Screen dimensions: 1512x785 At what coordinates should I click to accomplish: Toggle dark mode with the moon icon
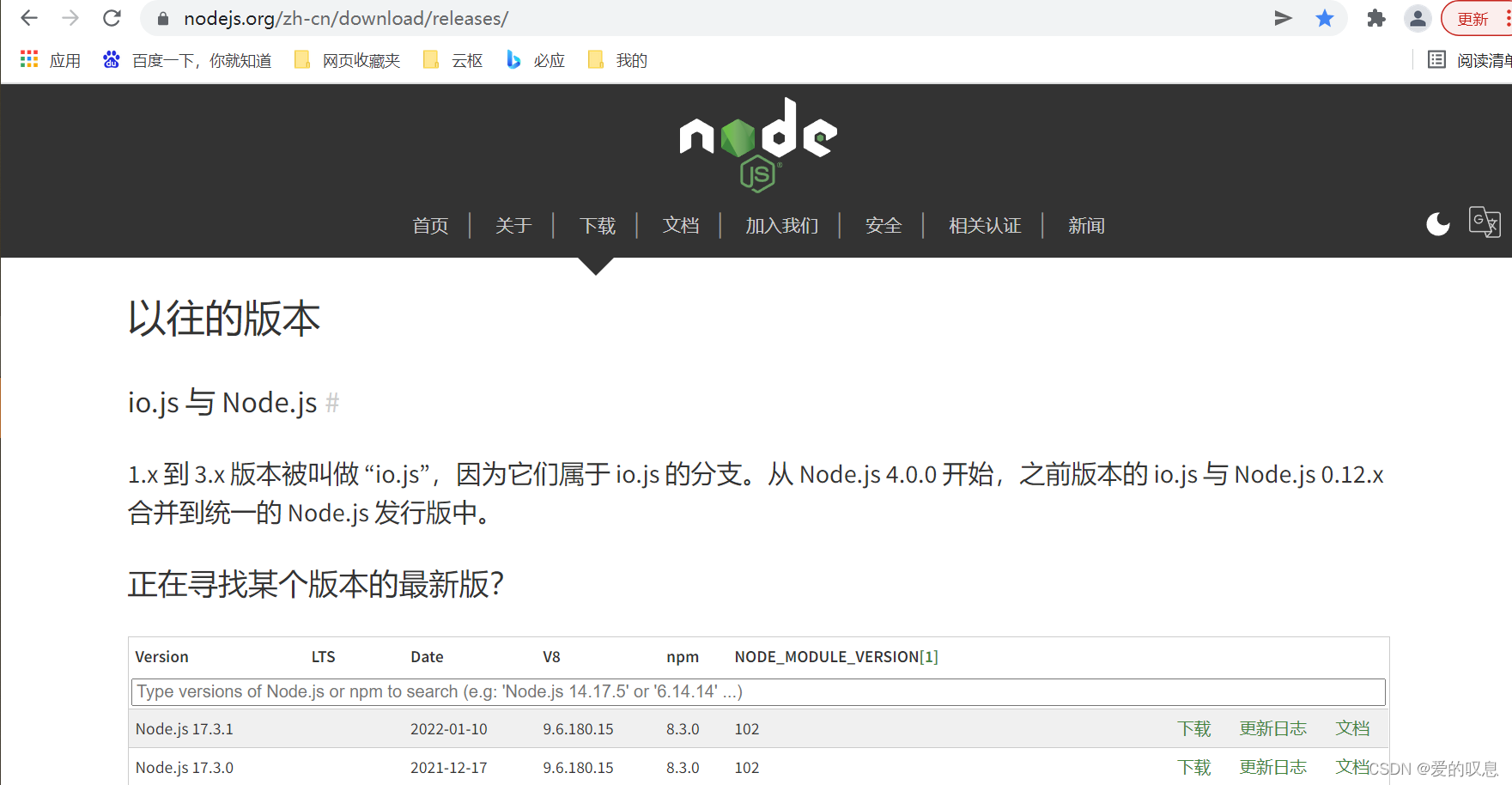(x=1438, y=223)
